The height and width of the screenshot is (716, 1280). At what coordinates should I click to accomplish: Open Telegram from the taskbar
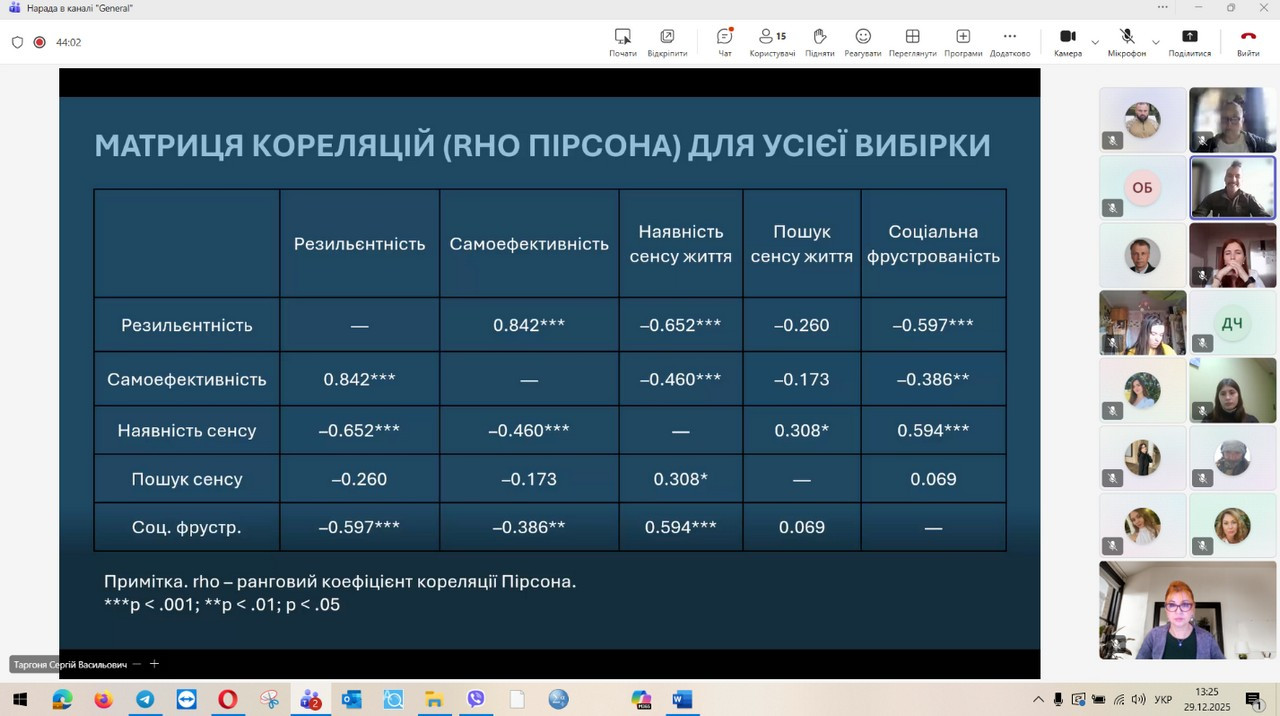coord(144,700)
